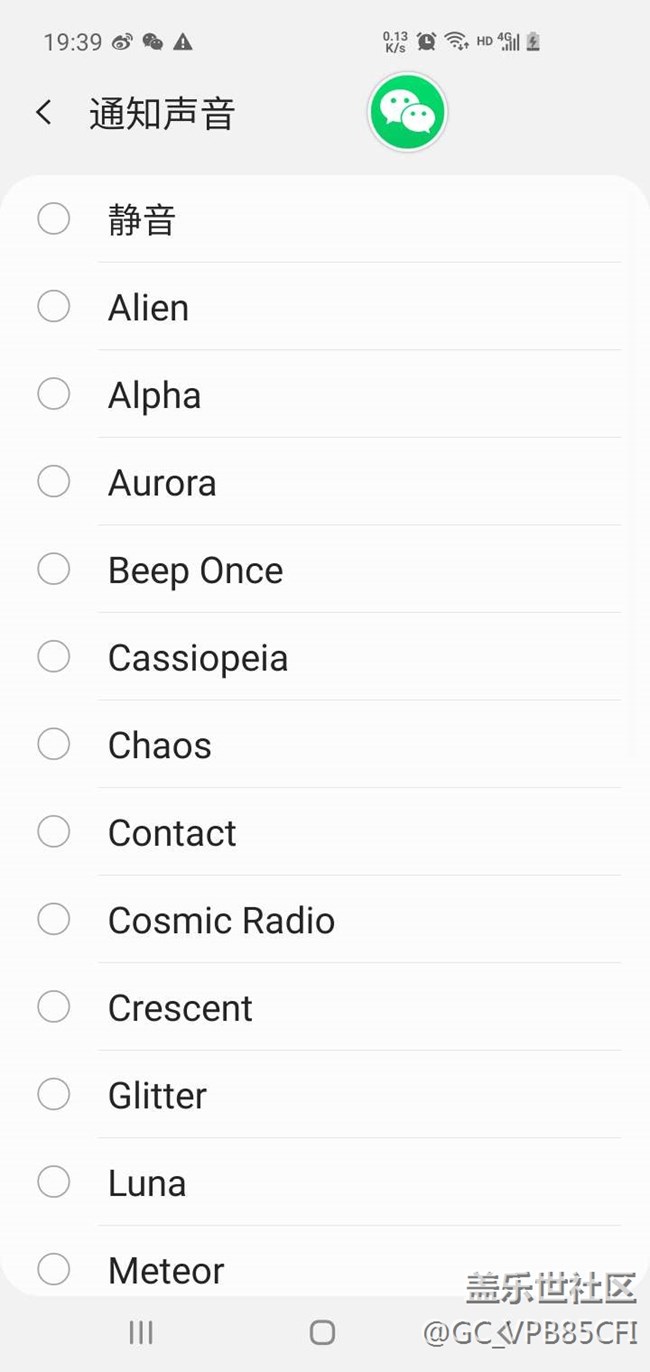Select the Glitter sound option

(157, 1096)
